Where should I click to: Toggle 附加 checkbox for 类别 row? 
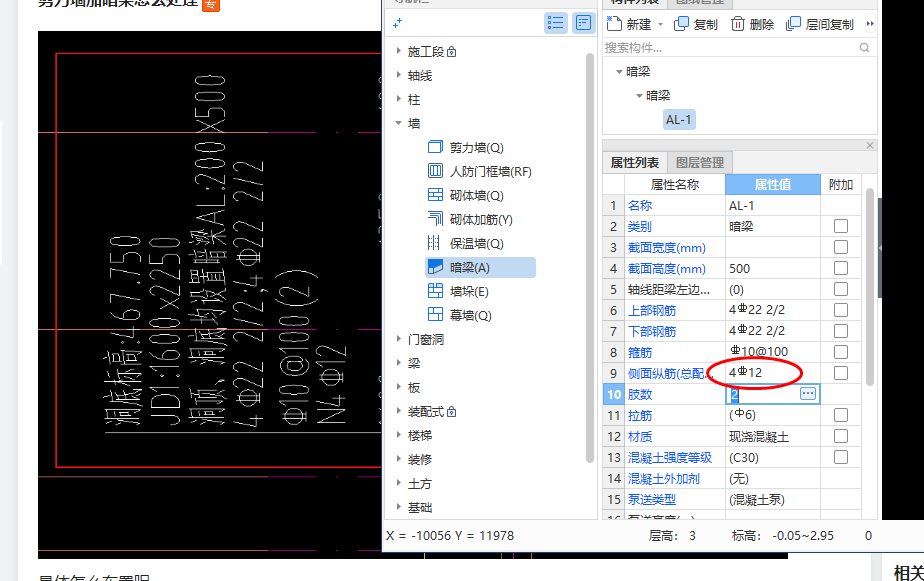point(841,226)
